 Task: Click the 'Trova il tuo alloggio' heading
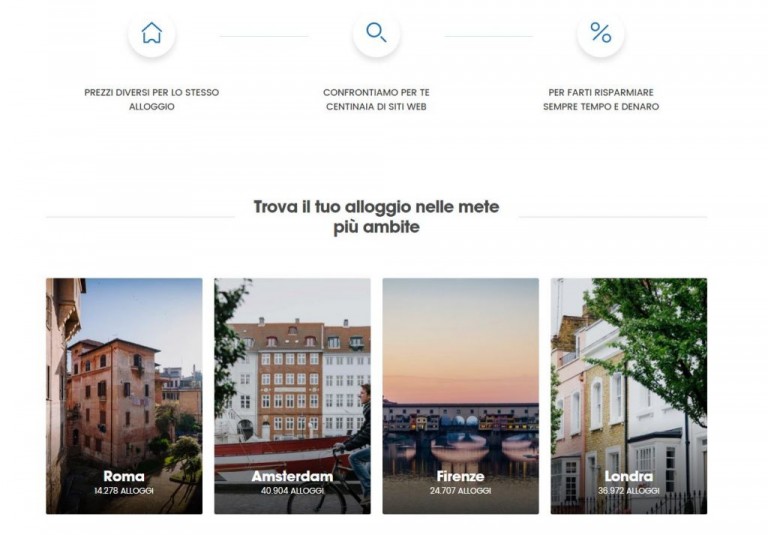pyautogui.click(x=376, y=217)
